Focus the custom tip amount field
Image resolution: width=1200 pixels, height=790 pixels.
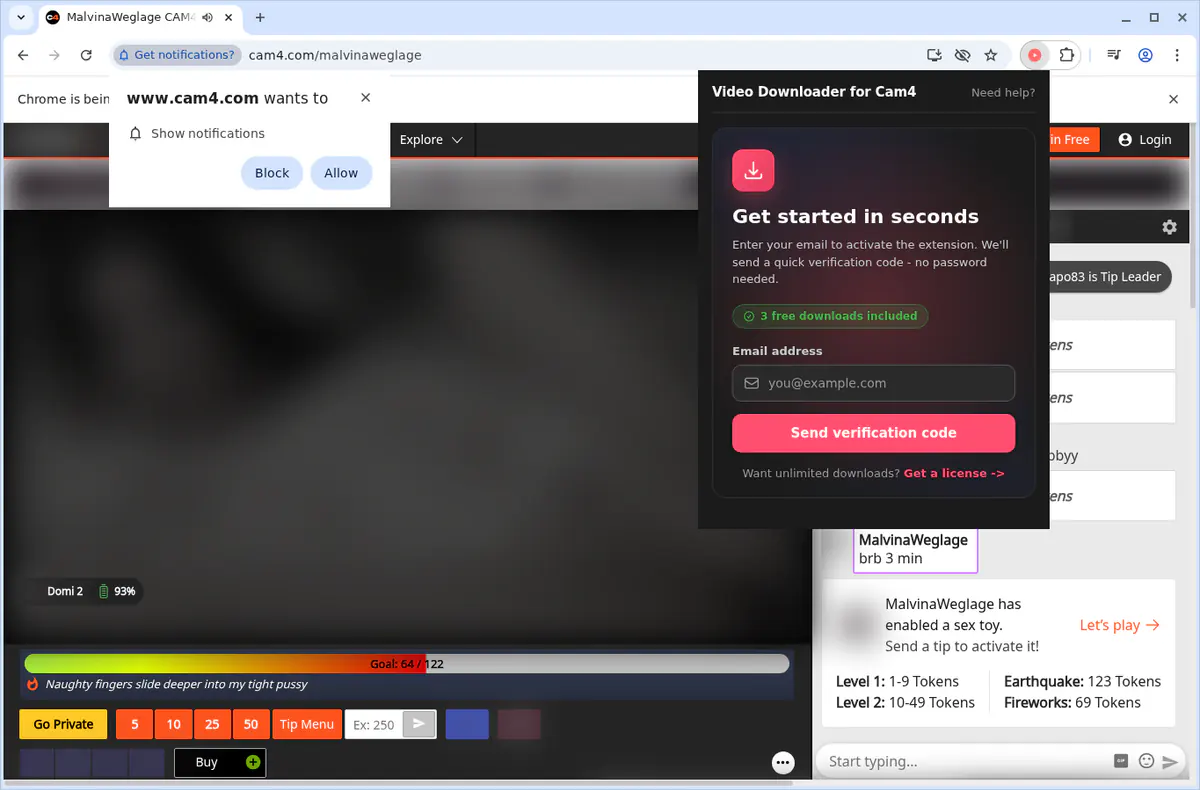[x=374, y=724]
